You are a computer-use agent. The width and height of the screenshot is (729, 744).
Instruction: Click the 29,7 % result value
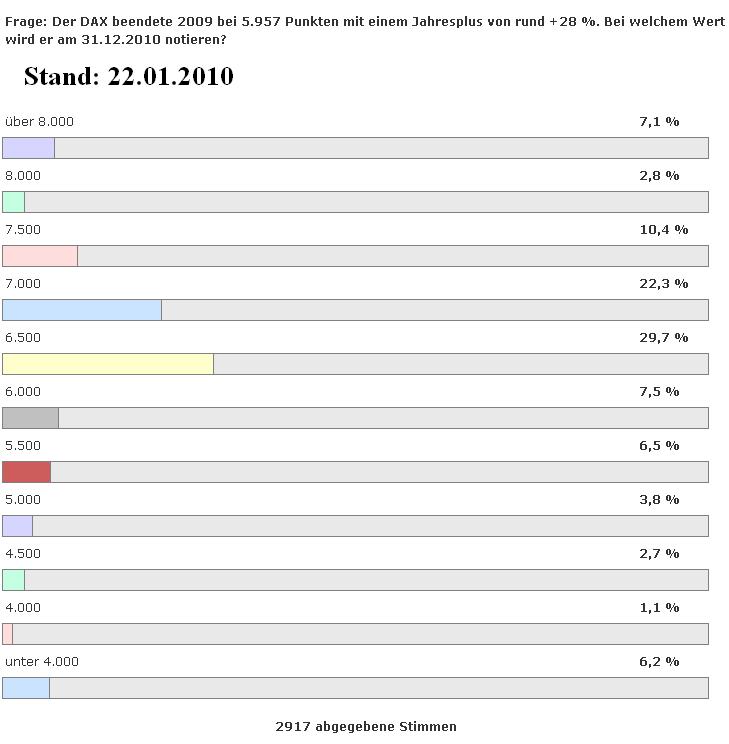pyautogui.click(x=663, y=338)
